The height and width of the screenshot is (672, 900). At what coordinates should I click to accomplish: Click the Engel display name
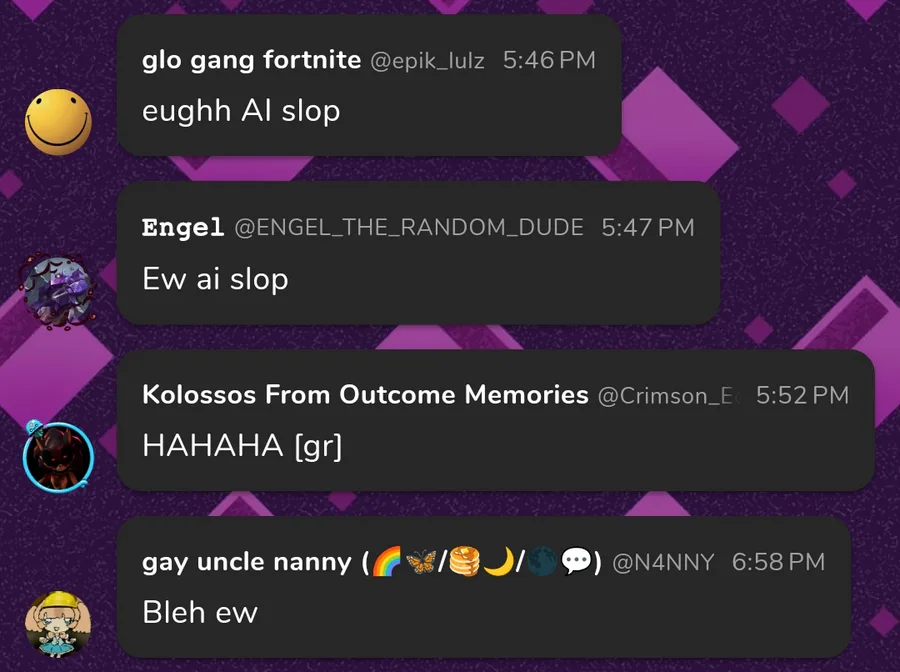click(x=183, y=227)
